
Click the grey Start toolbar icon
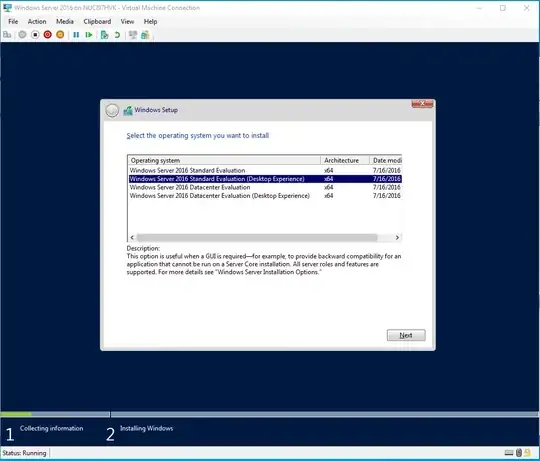point(22,35)
